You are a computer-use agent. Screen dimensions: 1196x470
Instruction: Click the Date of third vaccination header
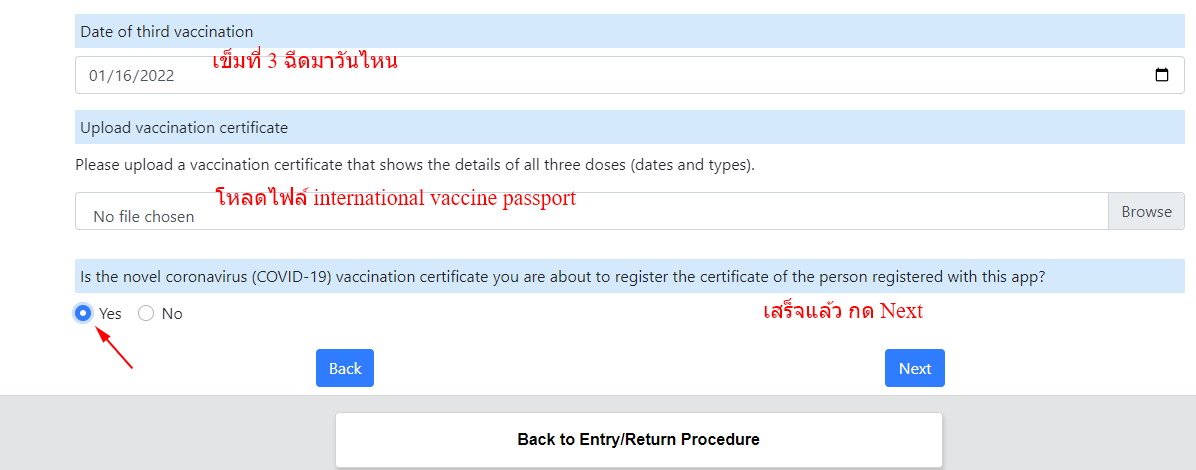(629, 31)
